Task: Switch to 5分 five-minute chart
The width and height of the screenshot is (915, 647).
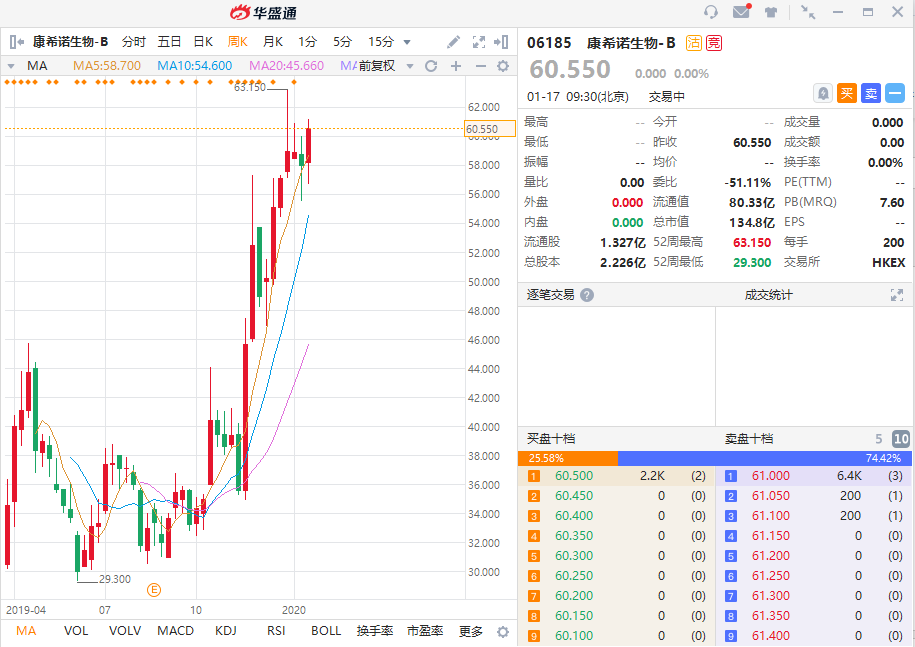Action: pos(343,42)
